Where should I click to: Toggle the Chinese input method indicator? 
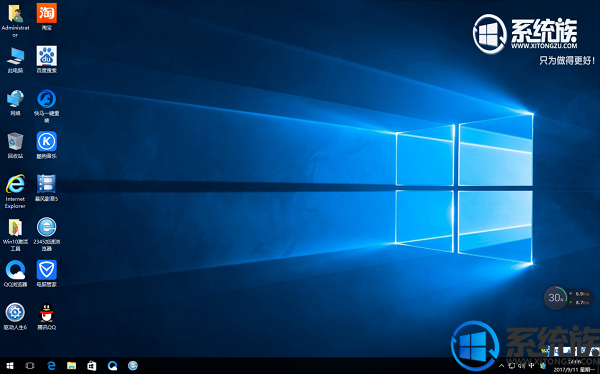(532, 366)
